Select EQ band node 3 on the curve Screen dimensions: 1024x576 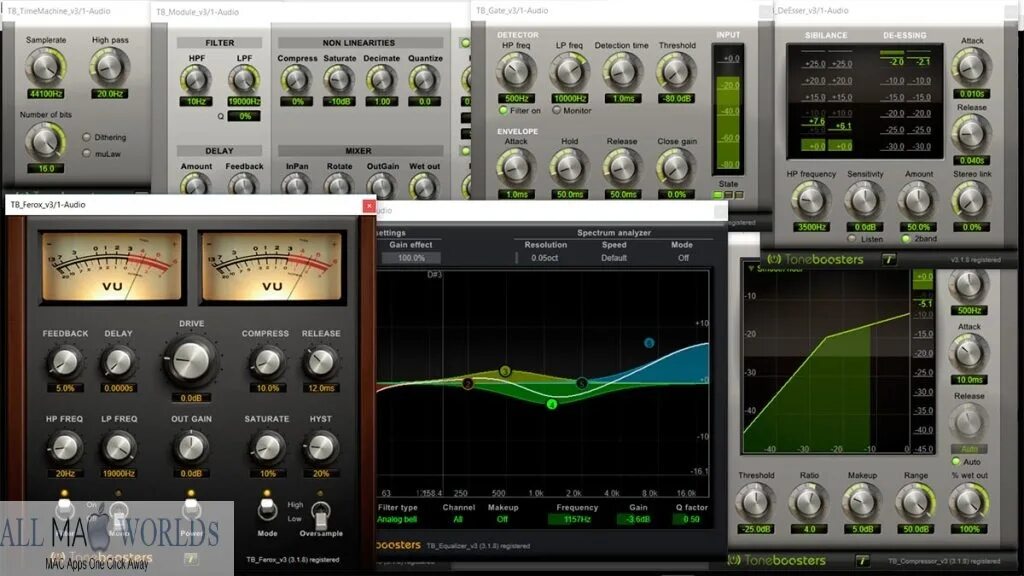tap(505, 371)
